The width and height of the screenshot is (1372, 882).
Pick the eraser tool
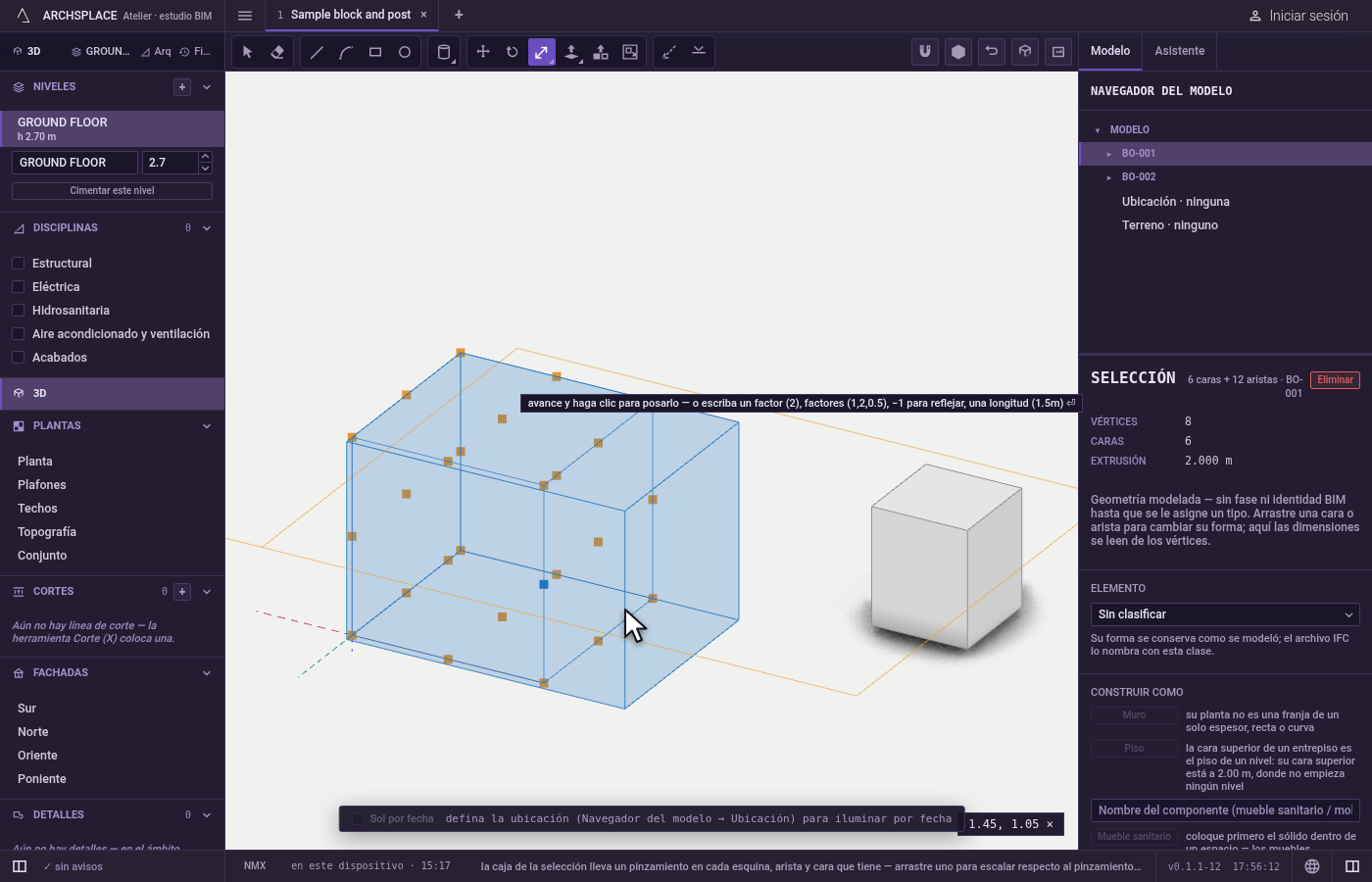[x=277, y=52]
